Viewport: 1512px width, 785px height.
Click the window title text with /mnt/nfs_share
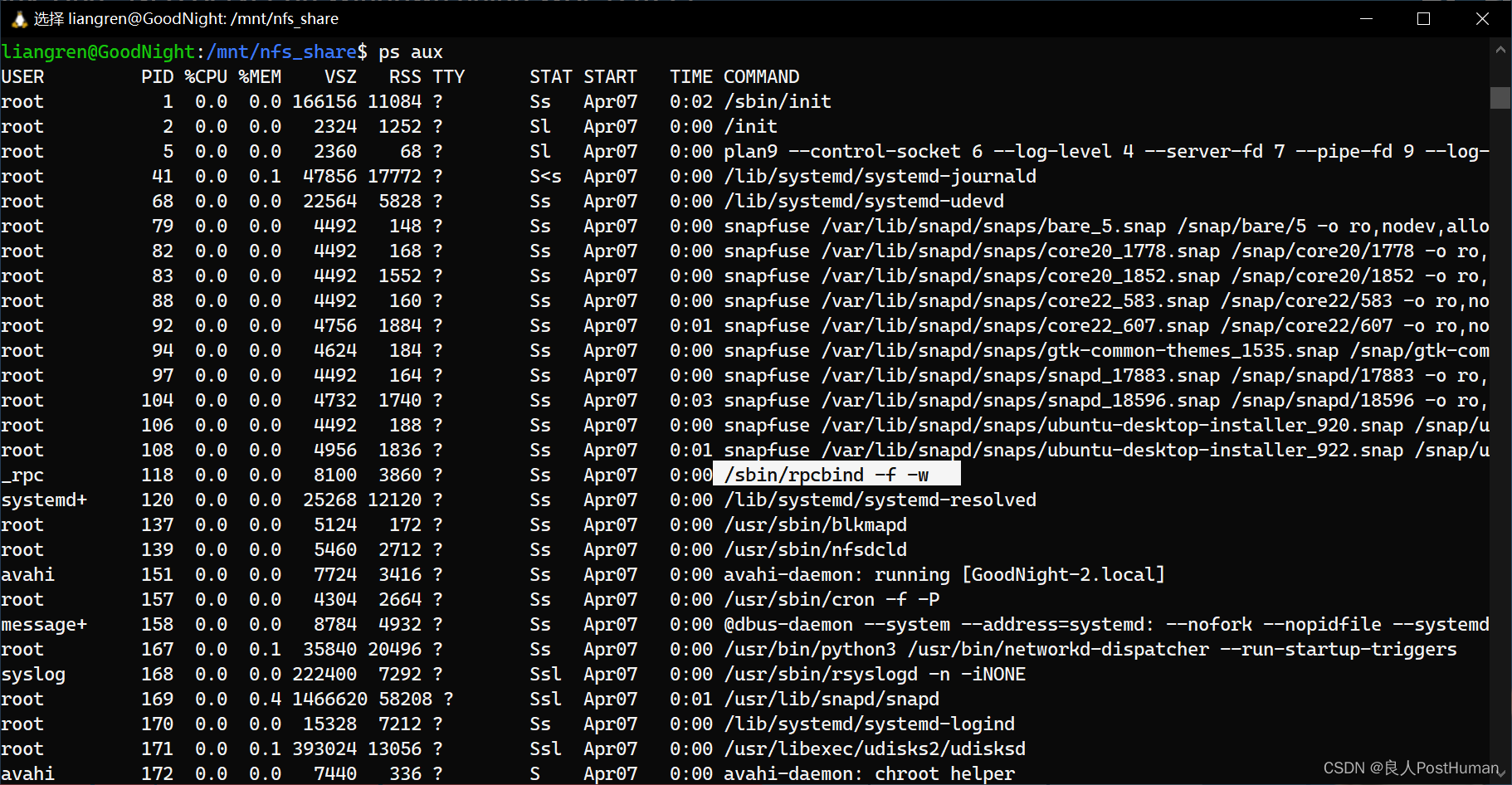(x=187, y=18)
